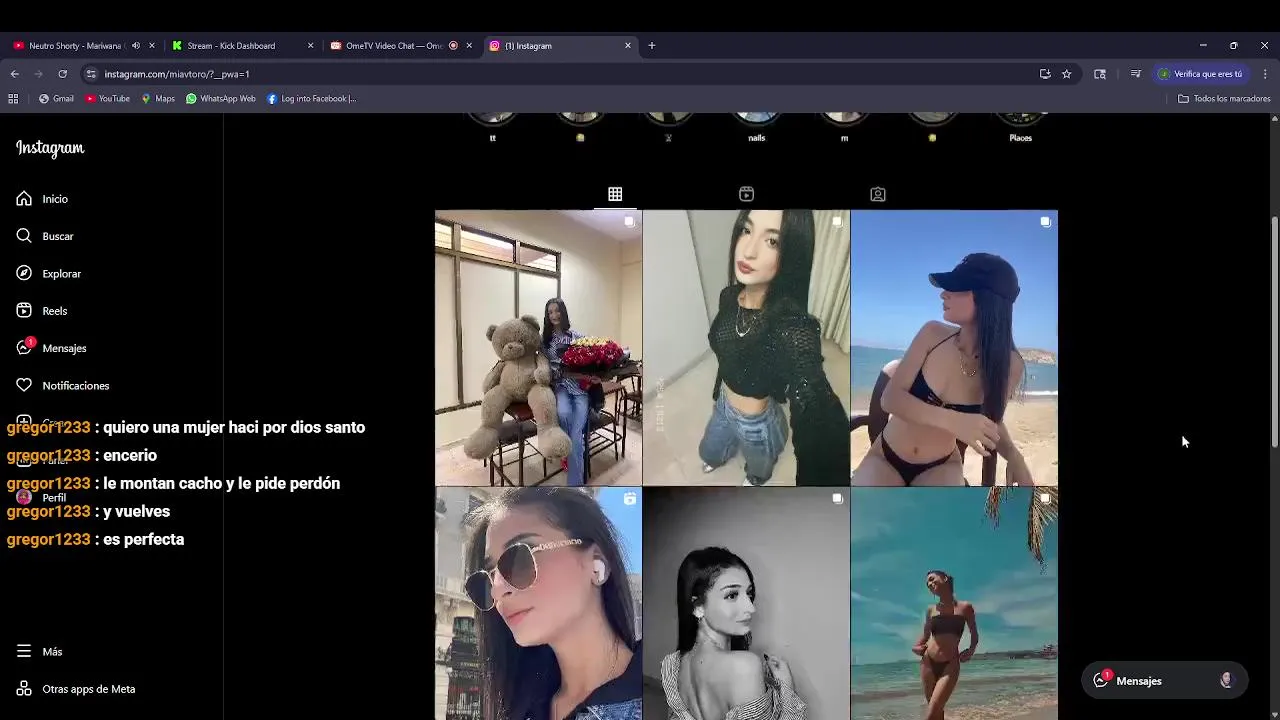
Task: Open black knit top selfie post
Action: (746, 348)
